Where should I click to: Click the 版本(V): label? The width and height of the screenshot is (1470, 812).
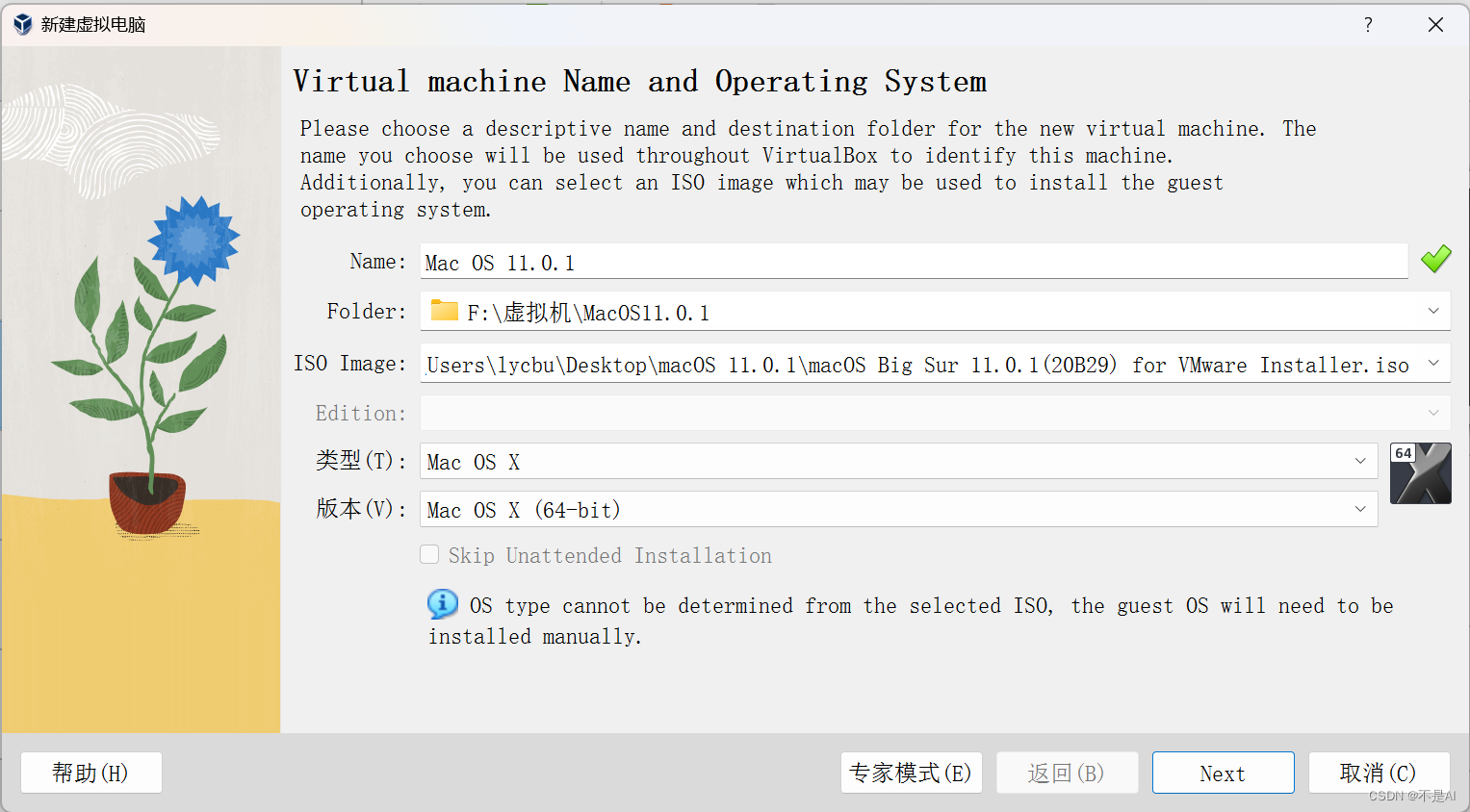click(x=361, y=509)
